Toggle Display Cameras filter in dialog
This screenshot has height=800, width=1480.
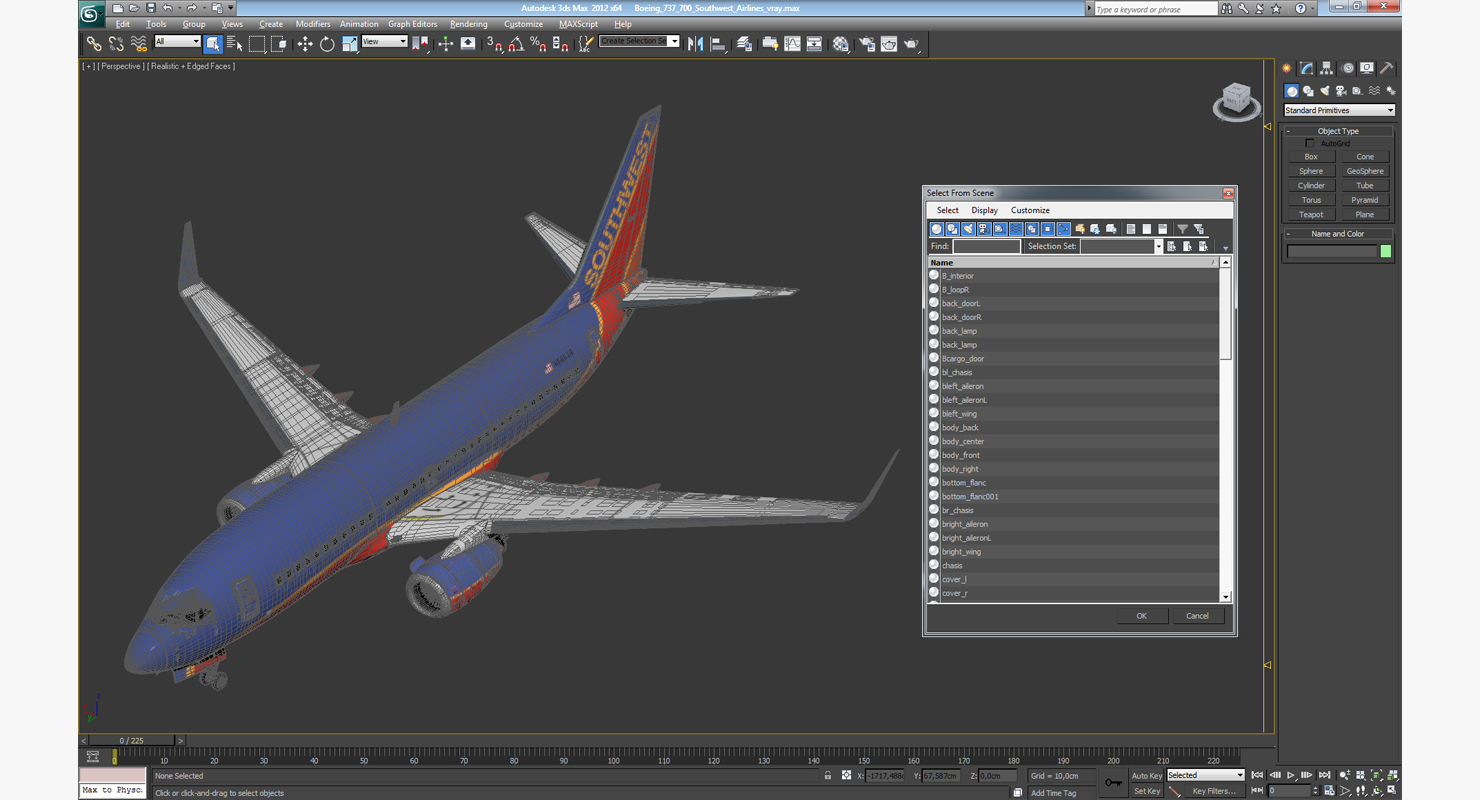click(984, 229)
